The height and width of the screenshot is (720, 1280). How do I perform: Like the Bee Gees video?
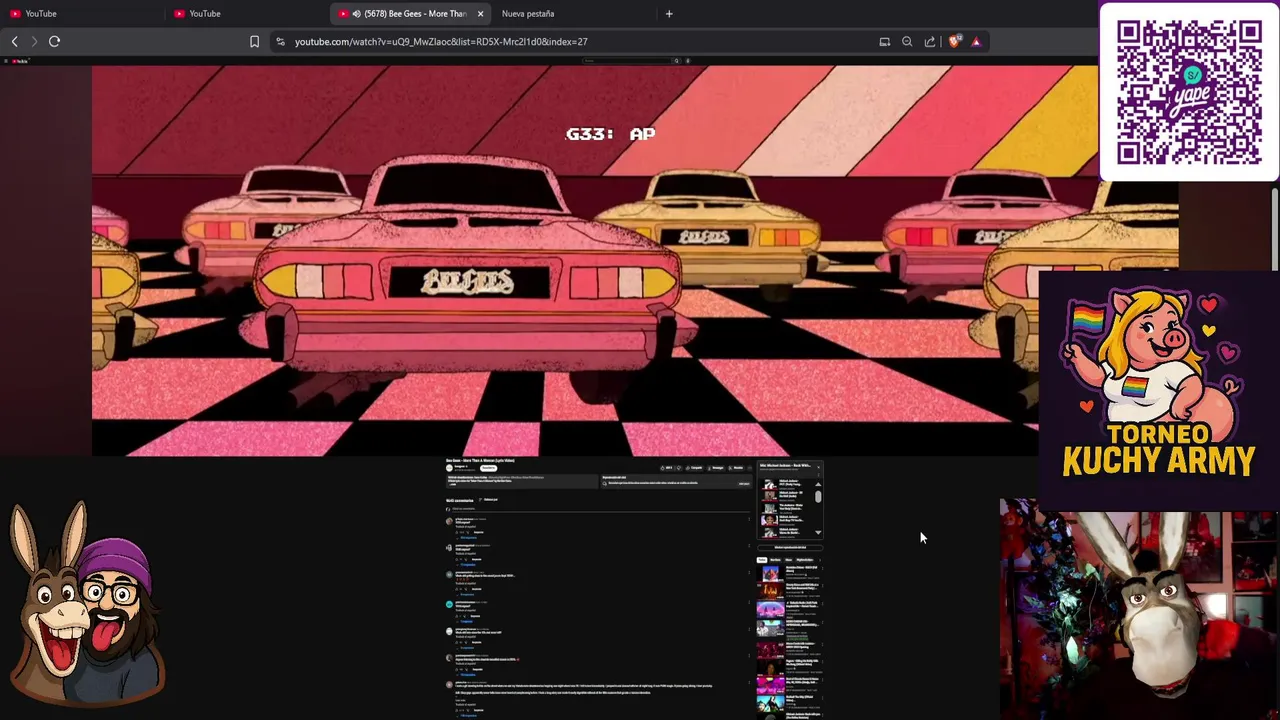tap(666, 468)
